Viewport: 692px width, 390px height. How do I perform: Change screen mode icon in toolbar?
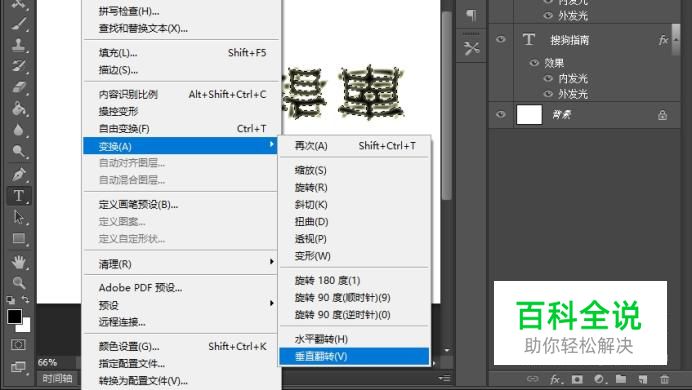point(18,367)
